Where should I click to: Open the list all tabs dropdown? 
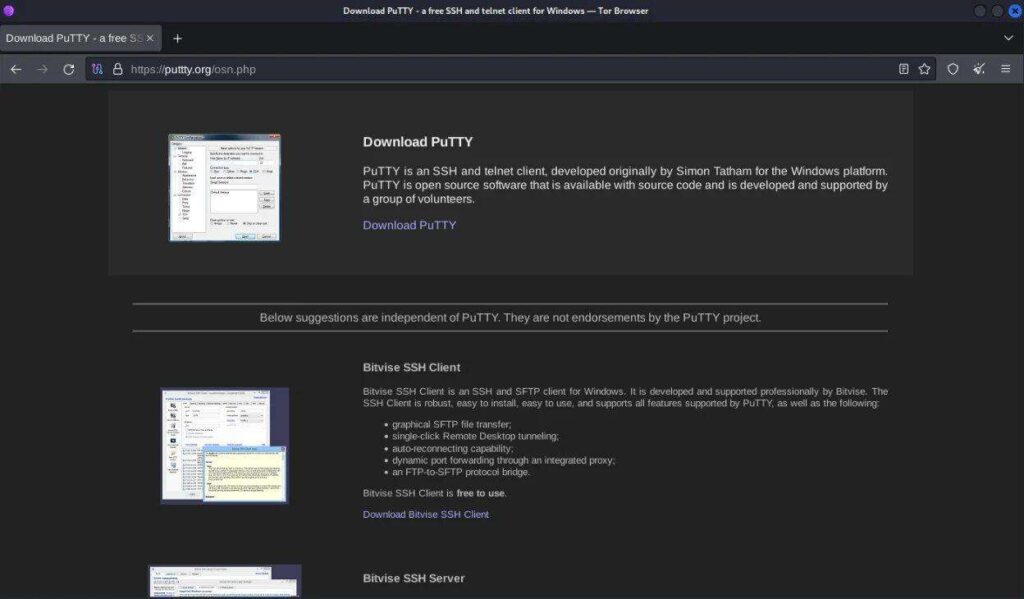coord(1008,38)
